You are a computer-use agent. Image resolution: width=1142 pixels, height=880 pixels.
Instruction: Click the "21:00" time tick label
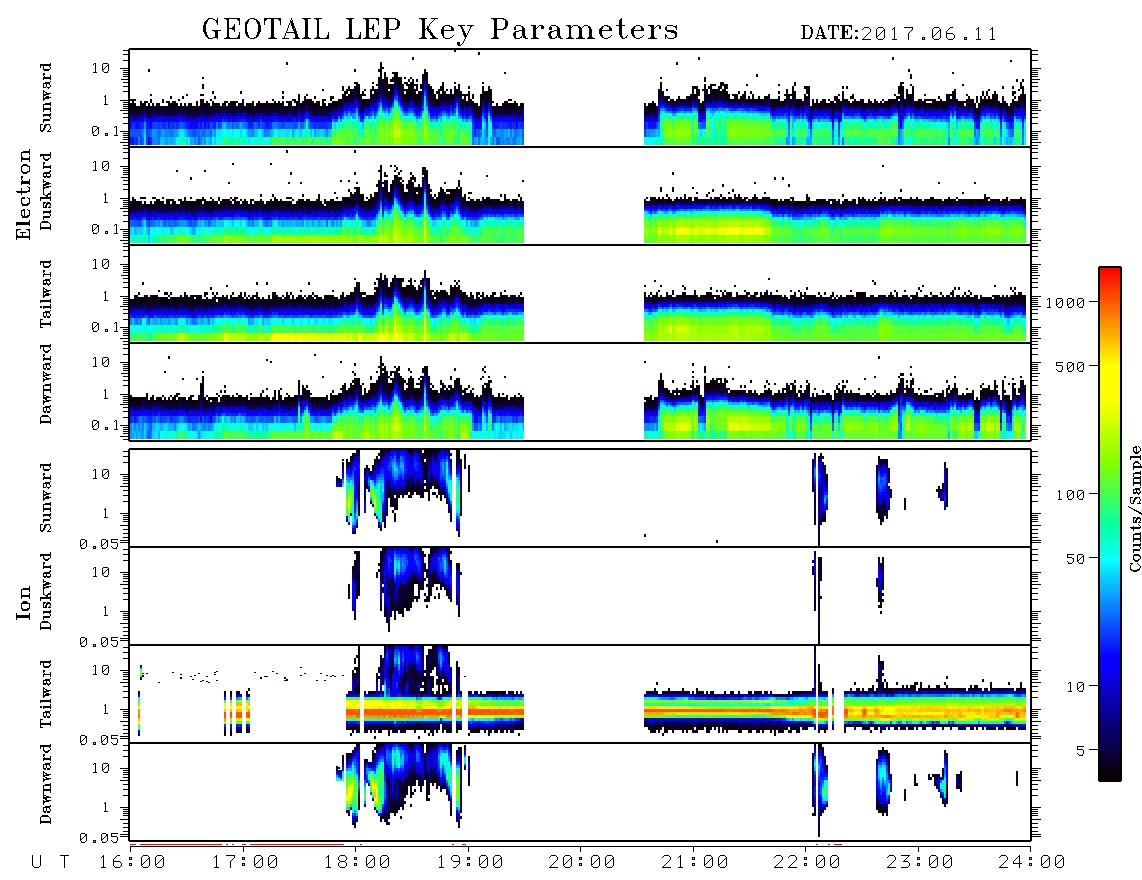[695, 863]
